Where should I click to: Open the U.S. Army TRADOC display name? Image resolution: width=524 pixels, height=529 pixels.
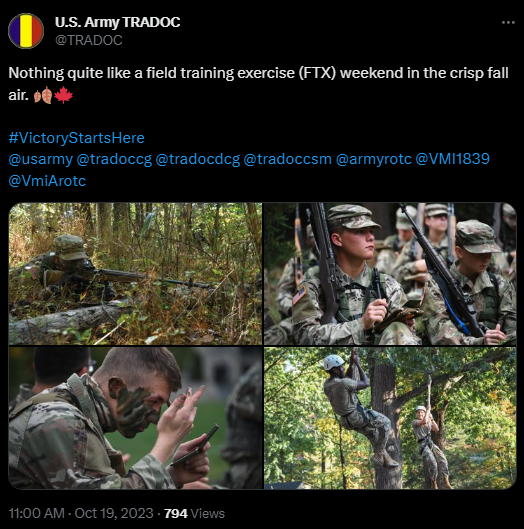point(117,22)
